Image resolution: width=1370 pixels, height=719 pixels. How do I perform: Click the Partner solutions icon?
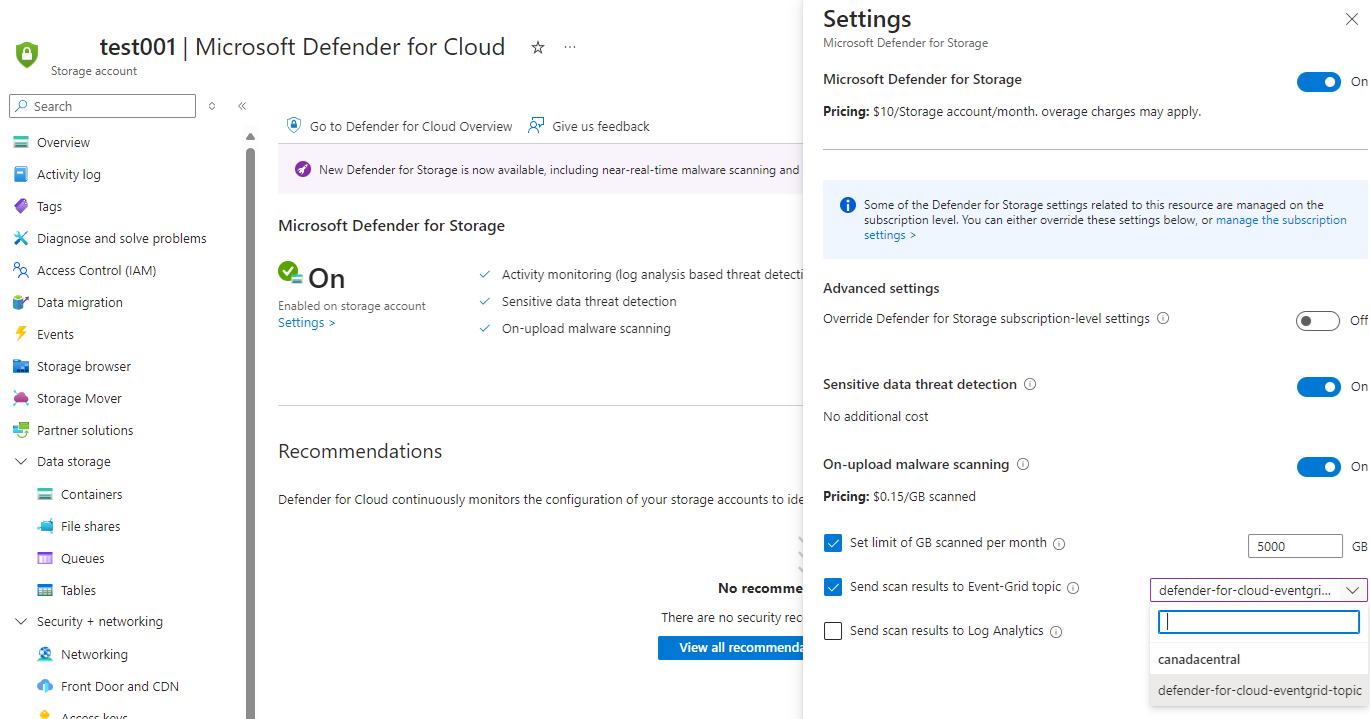(21, 430)
